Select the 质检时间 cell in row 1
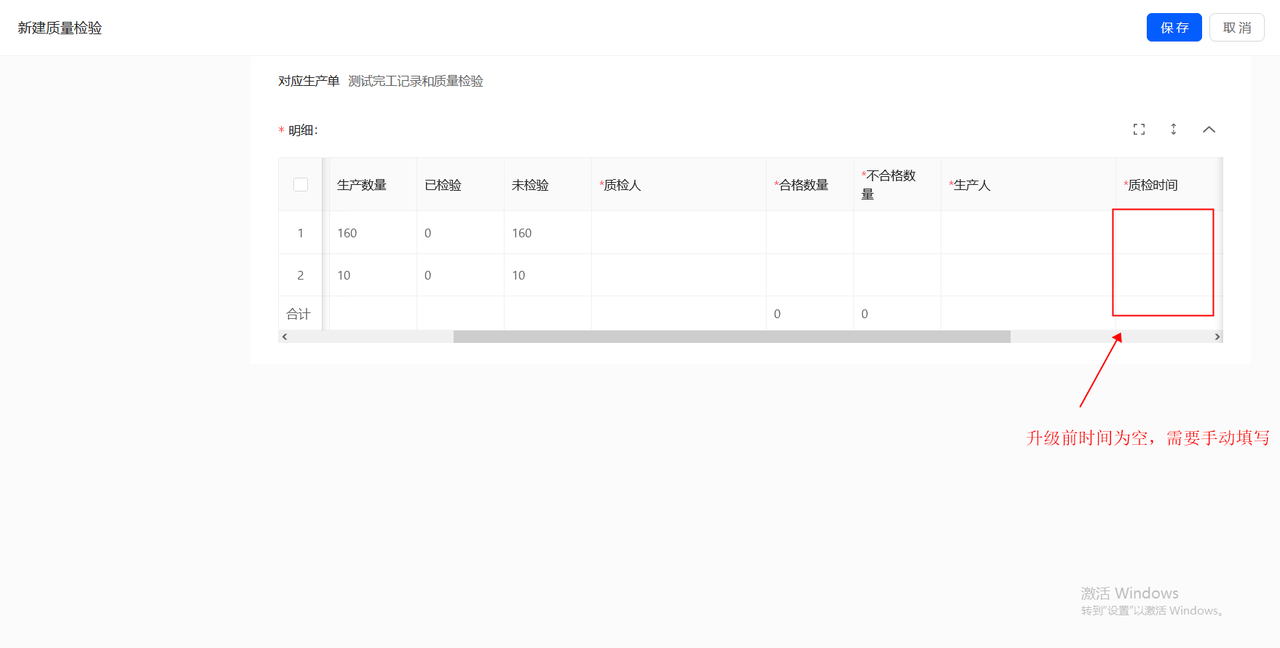Viewport: 1280px width, 648px height. point(1168,233)
